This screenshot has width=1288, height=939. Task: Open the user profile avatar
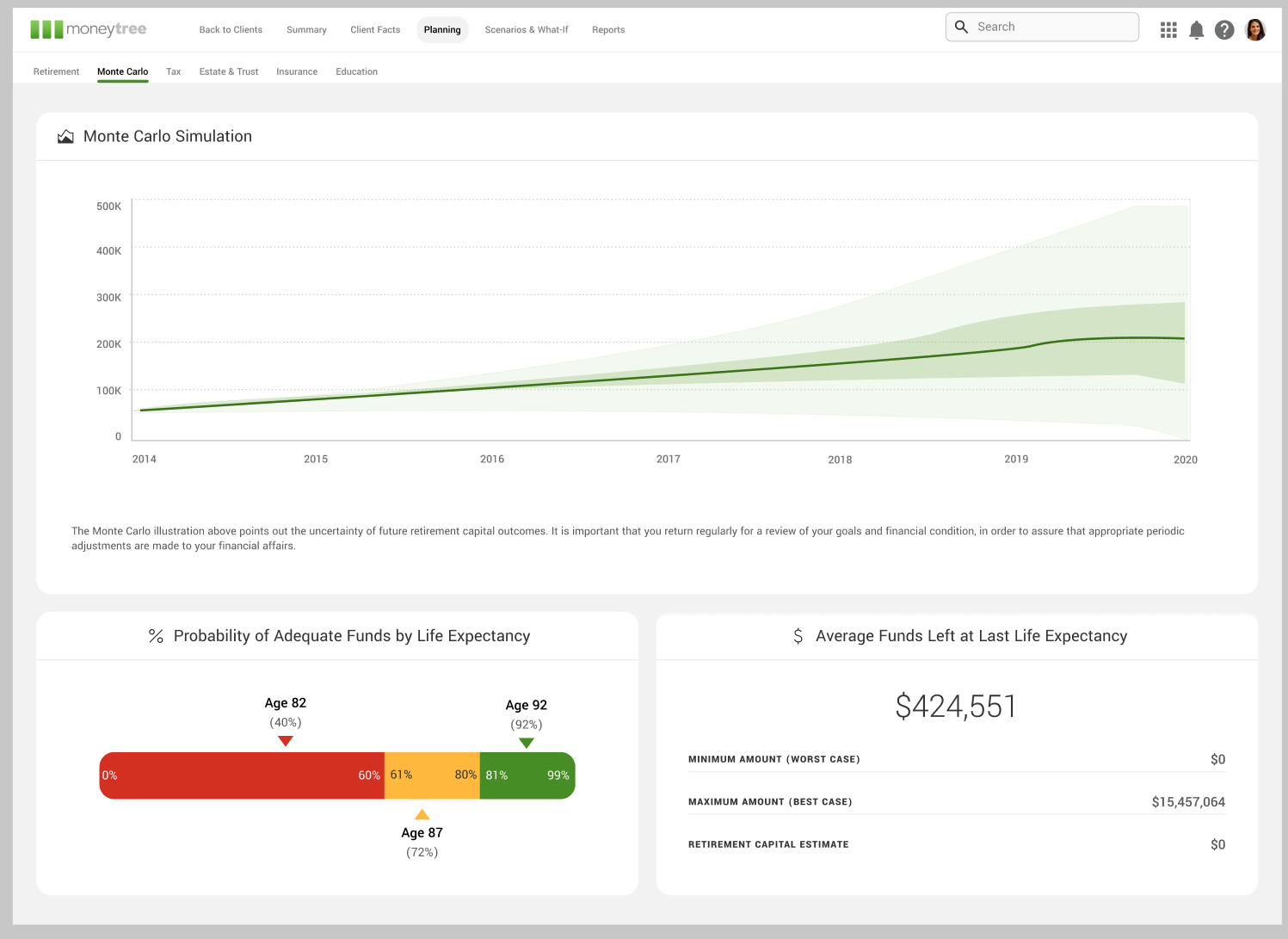1255,29
